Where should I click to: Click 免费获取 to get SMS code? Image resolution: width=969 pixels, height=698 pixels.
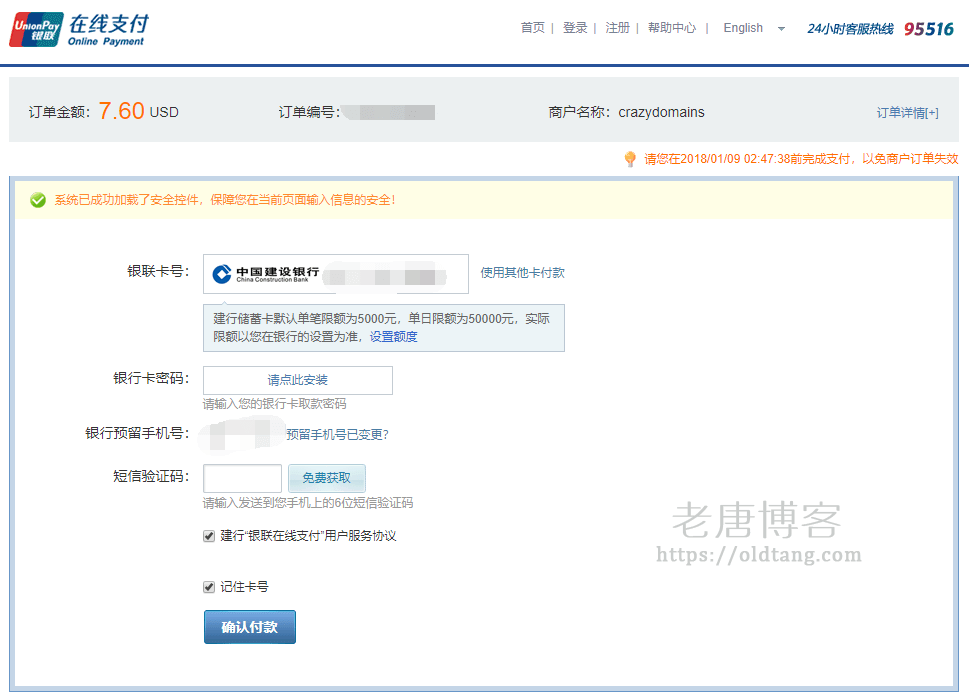(x=327, y=478)
